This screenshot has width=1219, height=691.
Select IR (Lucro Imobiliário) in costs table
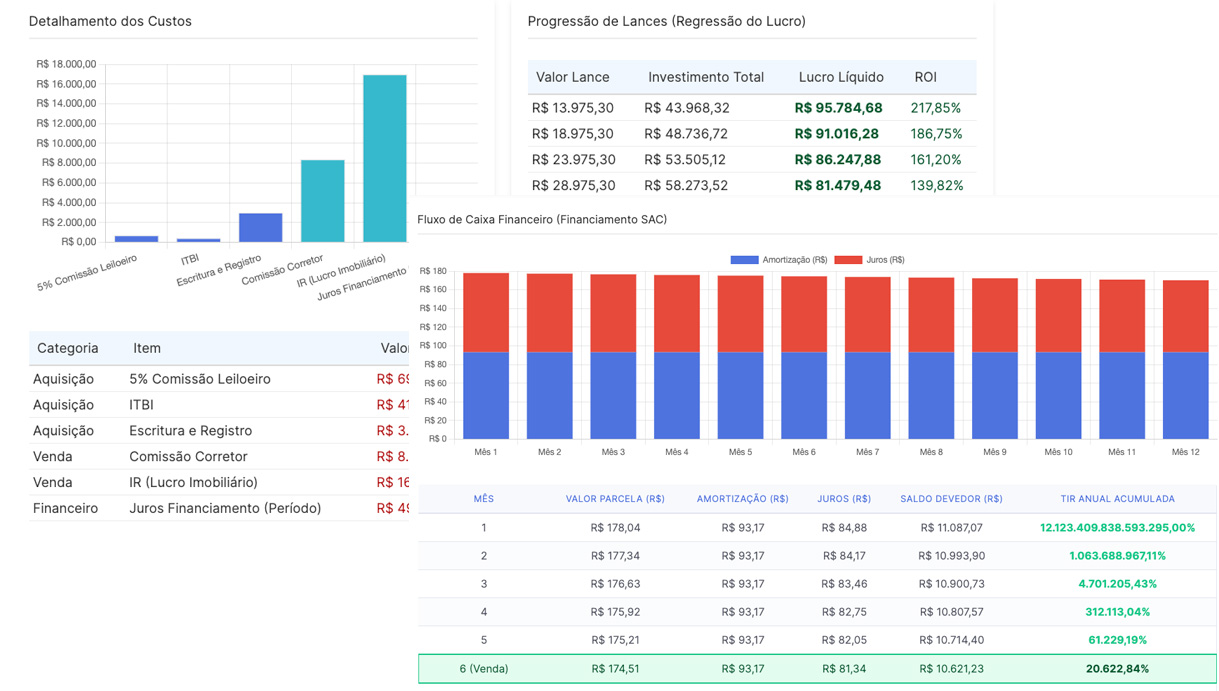pos(193,483)
